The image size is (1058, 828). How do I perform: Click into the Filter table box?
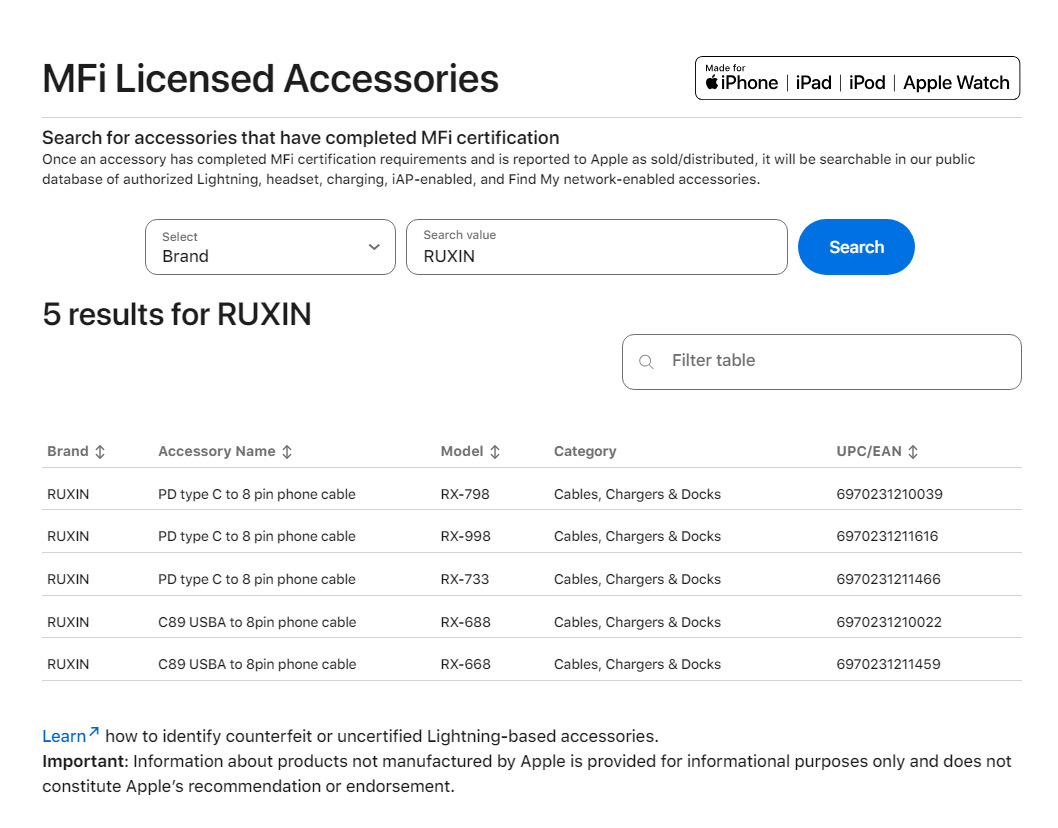(x=835, y=361)
